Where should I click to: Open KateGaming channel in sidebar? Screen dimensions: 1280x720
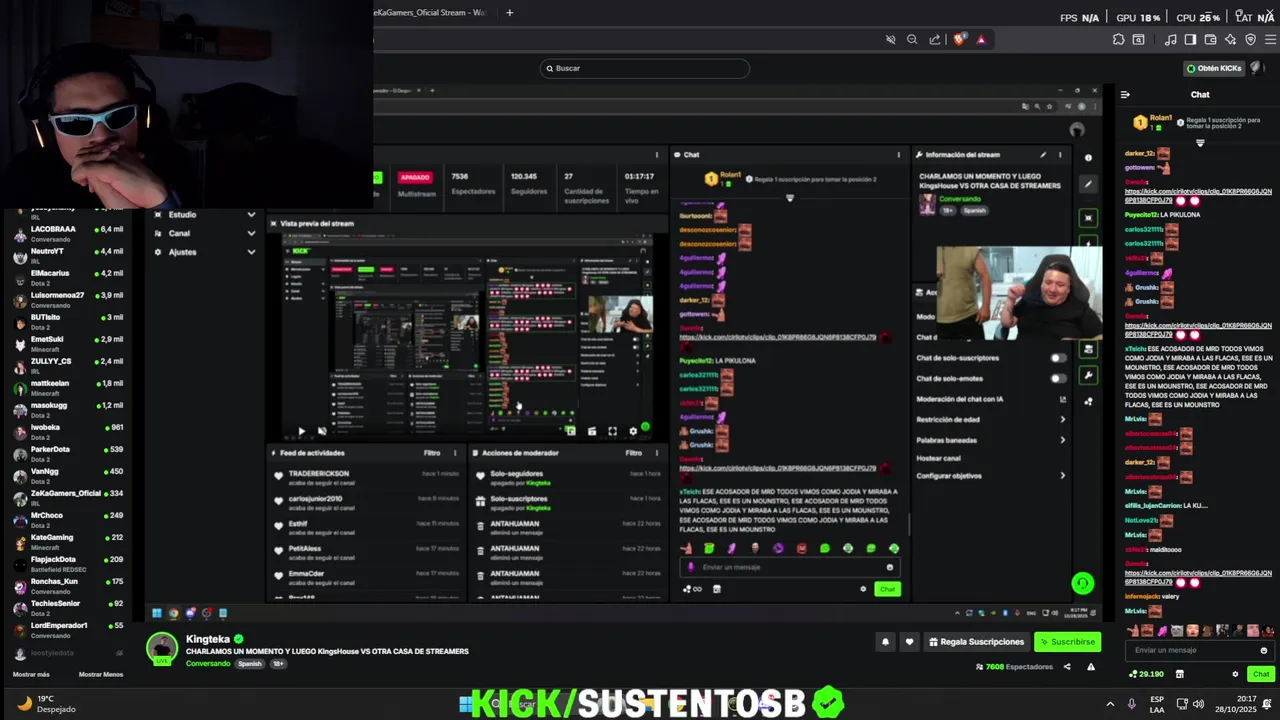coord(68,541)
